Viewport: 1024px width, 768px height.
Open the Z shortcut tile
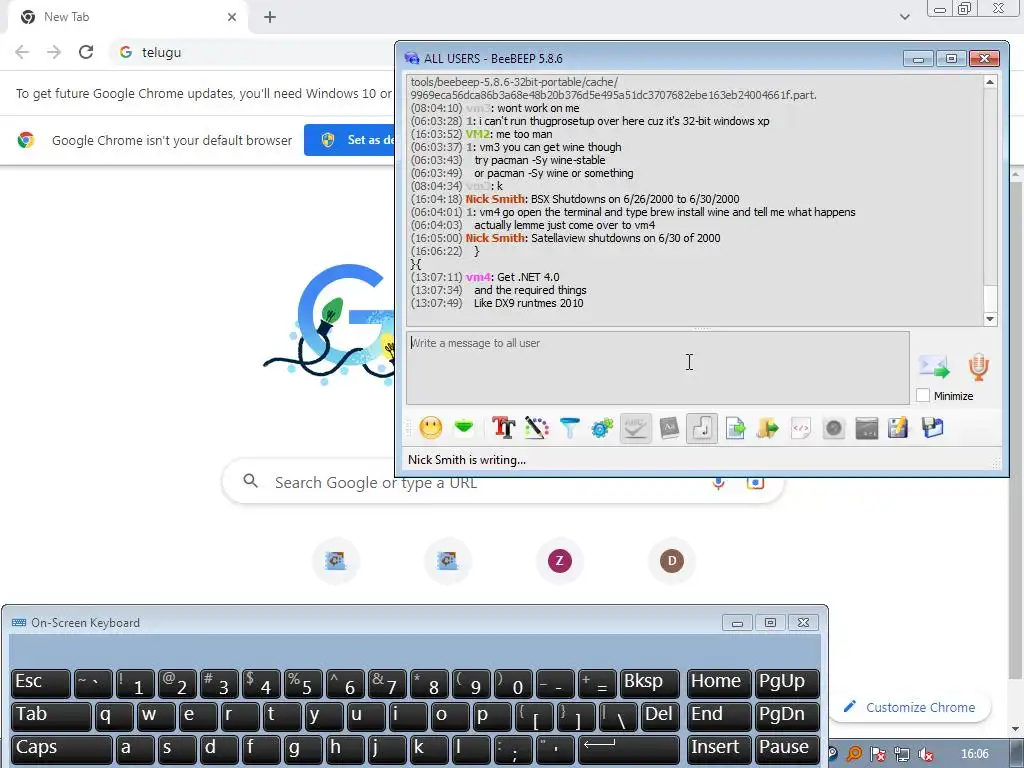560,560
